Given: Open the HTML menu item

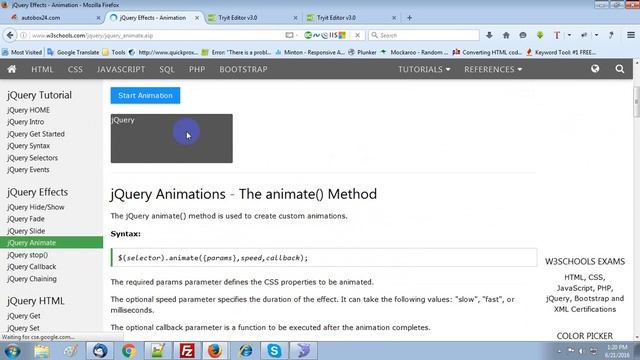Looking at the screenshot, I should coord(42,69).
